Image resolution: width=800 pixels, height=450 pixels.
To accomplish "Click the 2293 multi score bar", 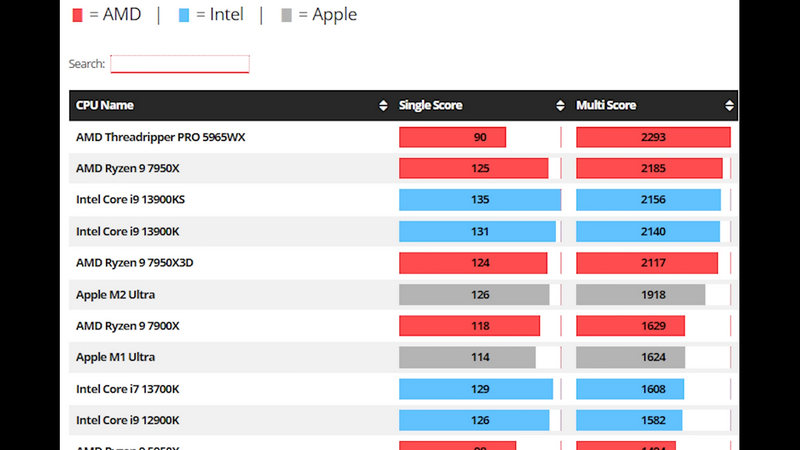I will tap(653, 137).
